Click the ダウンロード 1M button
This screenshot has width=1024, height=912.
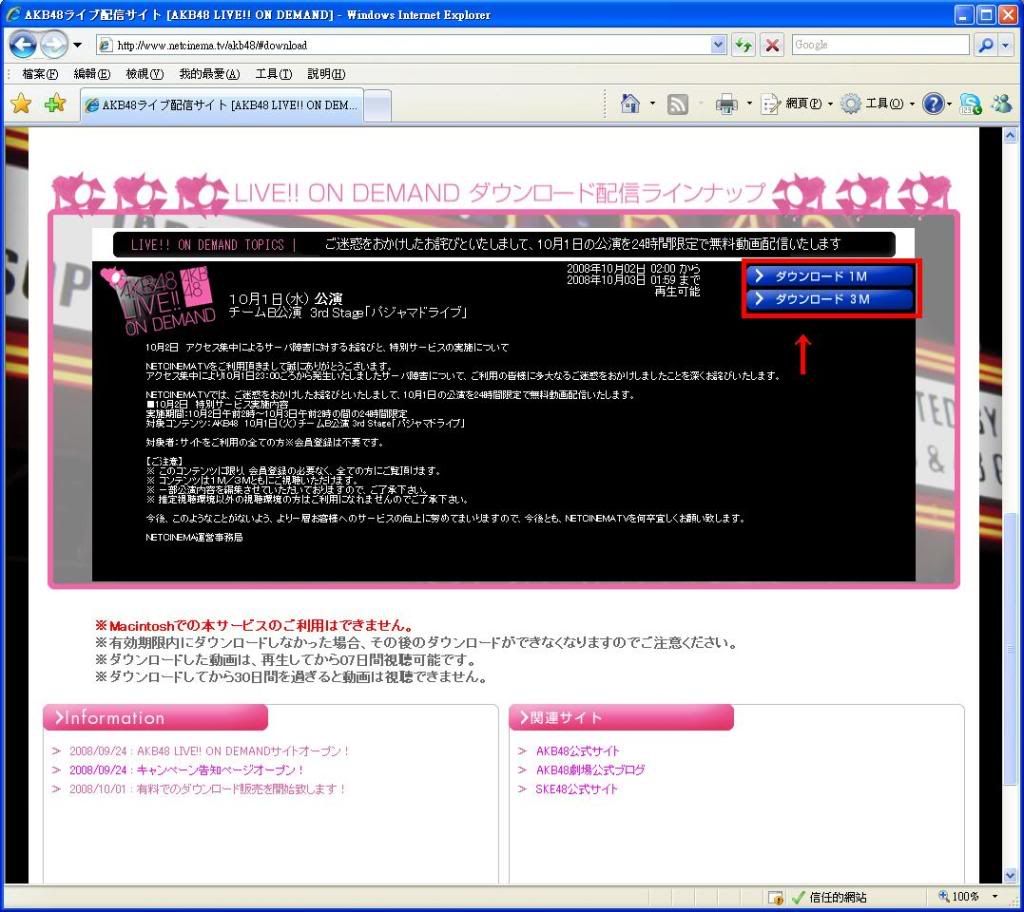(x=828, y=276)
